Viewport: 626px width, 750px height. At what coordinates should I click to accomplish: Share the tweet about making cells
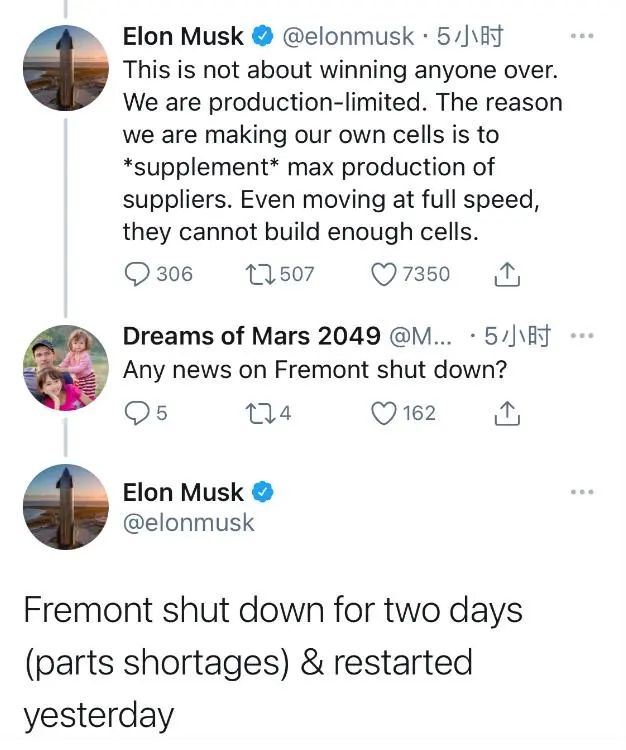coord(507,275)
